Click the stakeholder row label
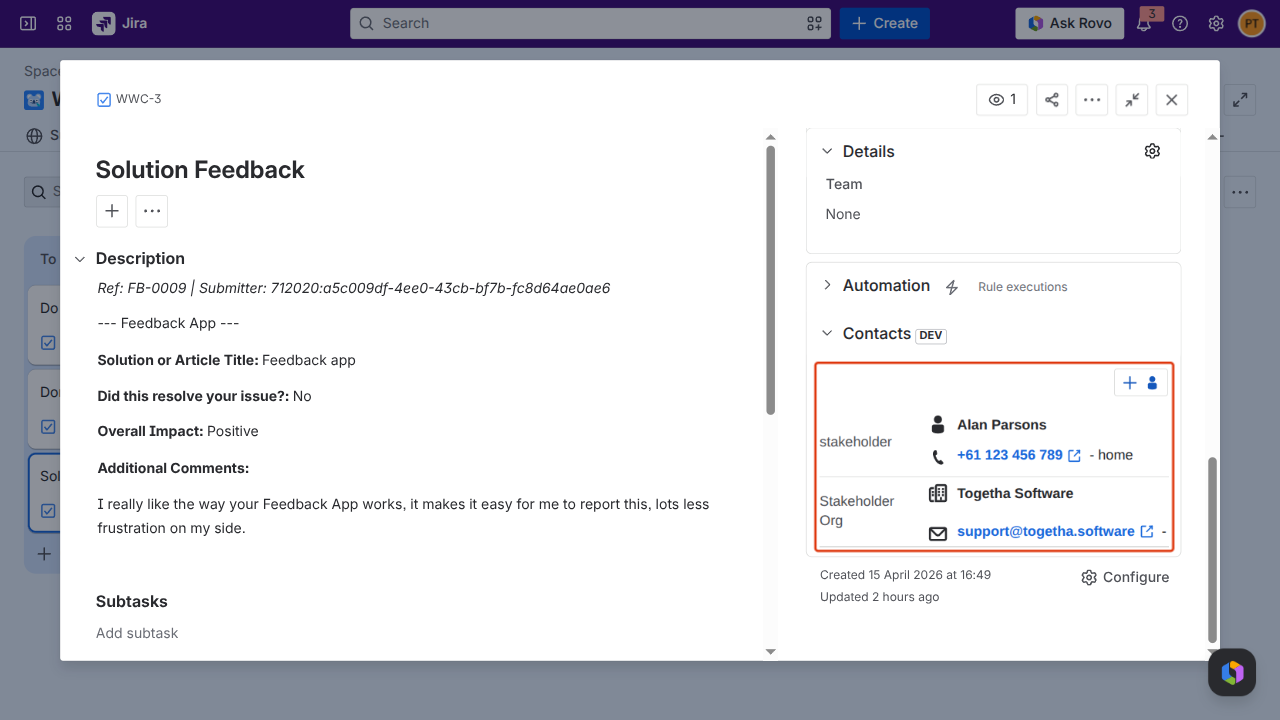Screen dimensions: 1280x720 coord(856,442)
